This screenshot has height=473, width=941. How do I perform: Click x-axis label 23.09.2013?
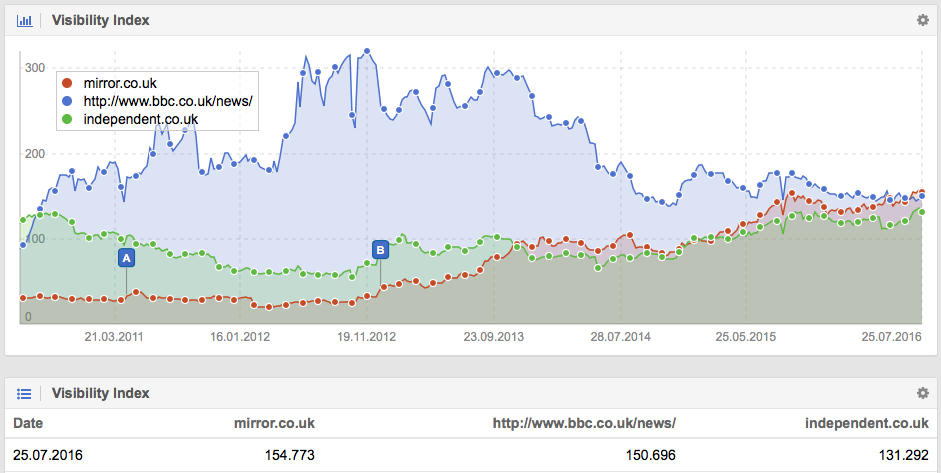pyautogui.click(x=493, y=337)
